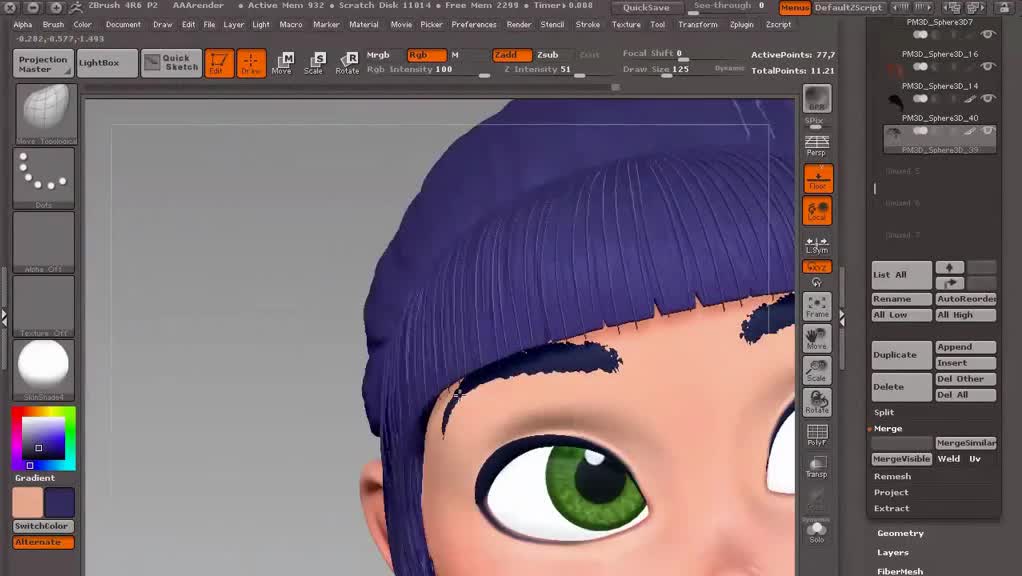
Task: Toggle Zsub mode
Action: pos(548,55)
